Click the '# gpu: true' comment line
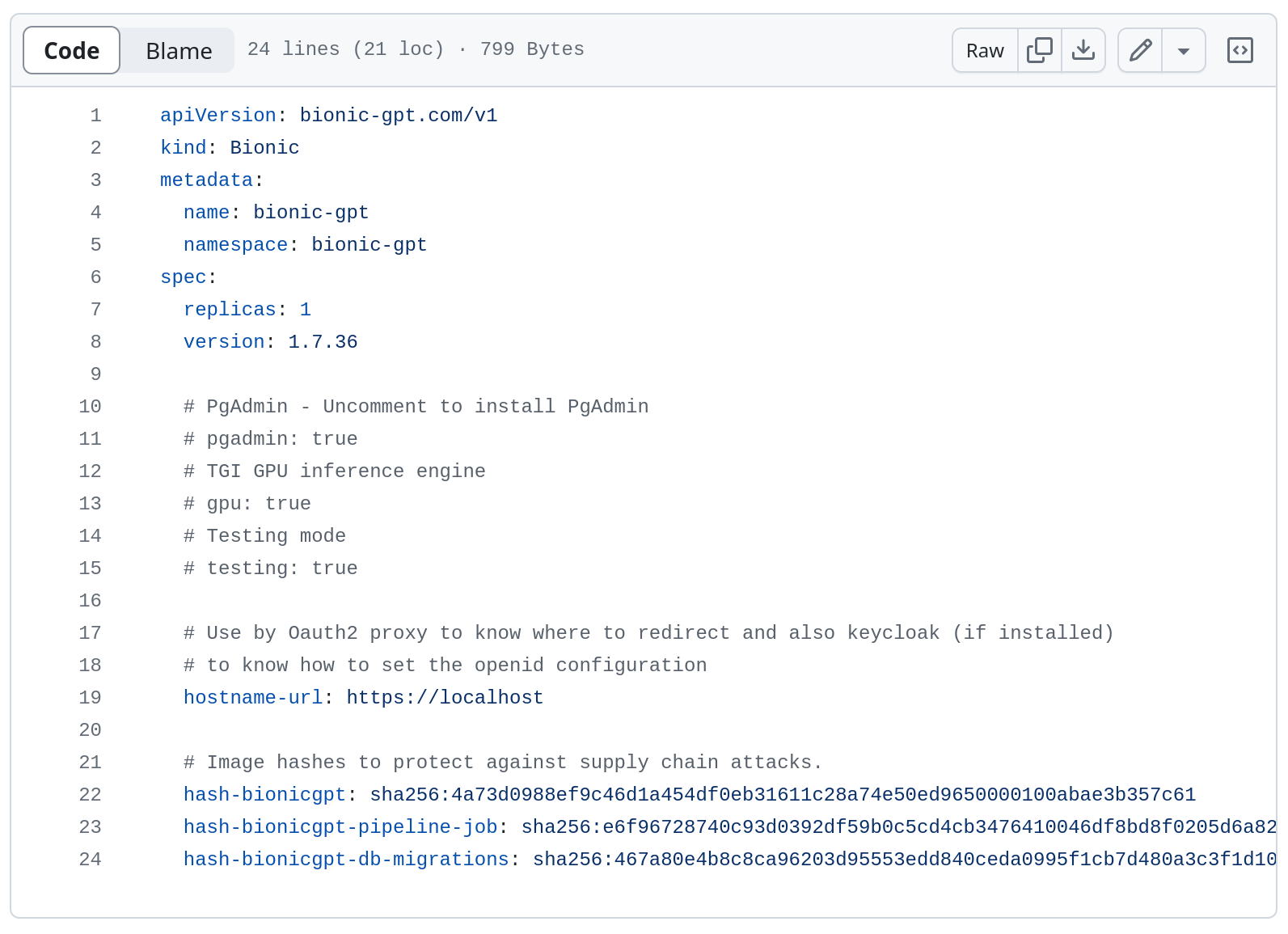 click(247, 504)
